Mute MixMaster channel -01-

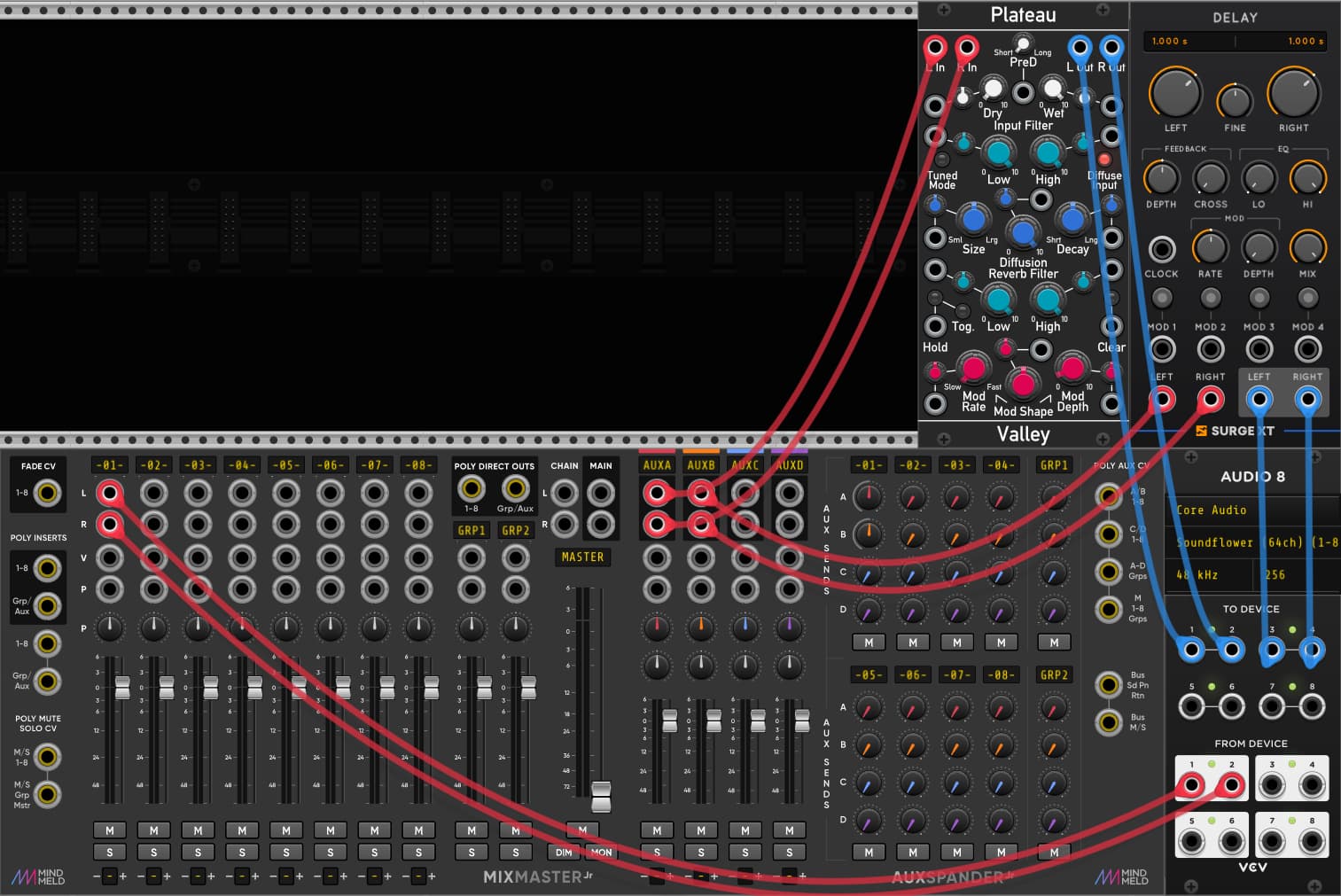(109, 830)
